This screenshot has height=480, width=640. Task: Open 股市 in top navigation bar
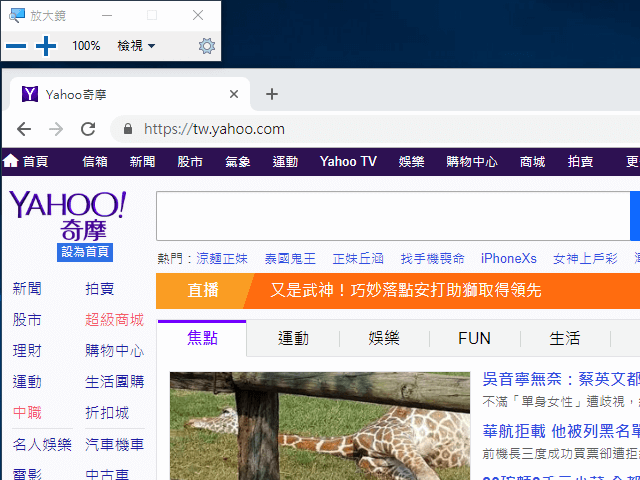190,162
